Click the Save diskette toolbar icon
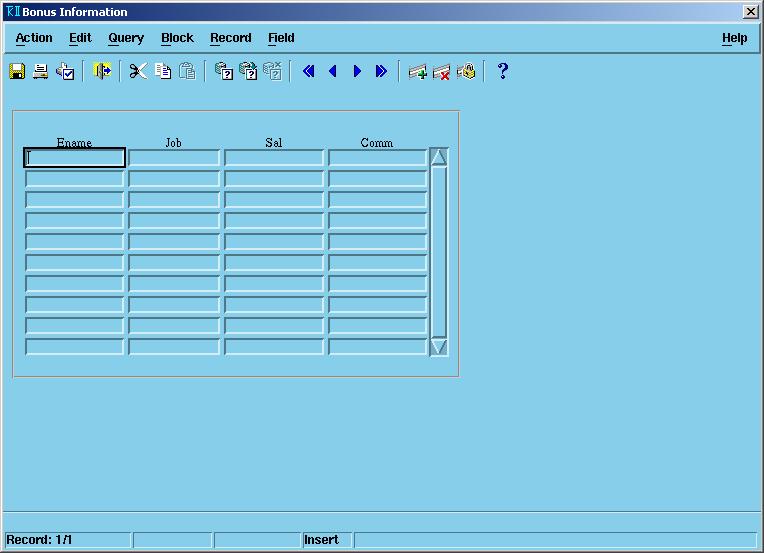 click(17, 71)
